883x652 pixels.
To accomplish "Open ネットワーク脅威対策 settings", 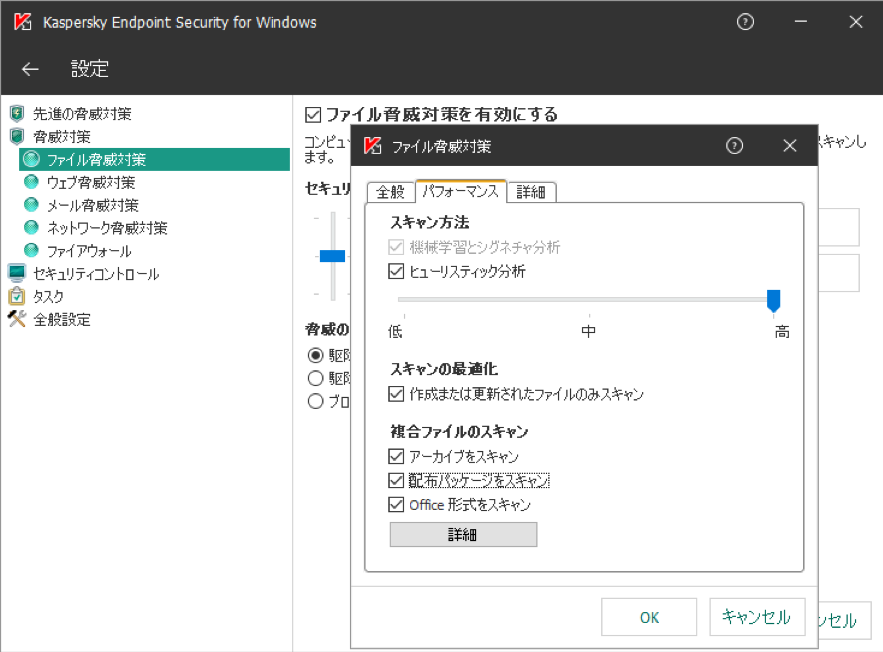I will 107,228.
